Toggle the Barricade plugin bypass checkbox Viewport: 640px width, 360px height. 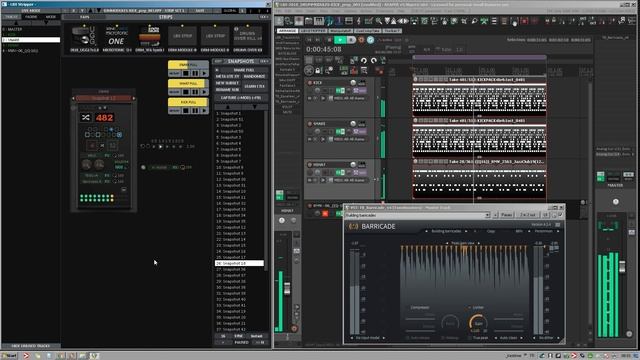(560, 215)
